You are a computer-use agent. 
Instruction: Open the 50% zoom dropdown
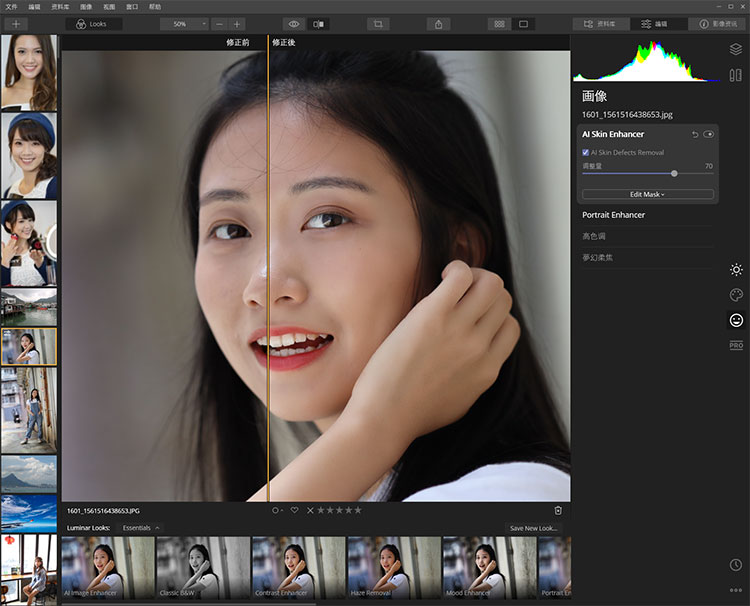pyautogui.click(x=184, y=24)
